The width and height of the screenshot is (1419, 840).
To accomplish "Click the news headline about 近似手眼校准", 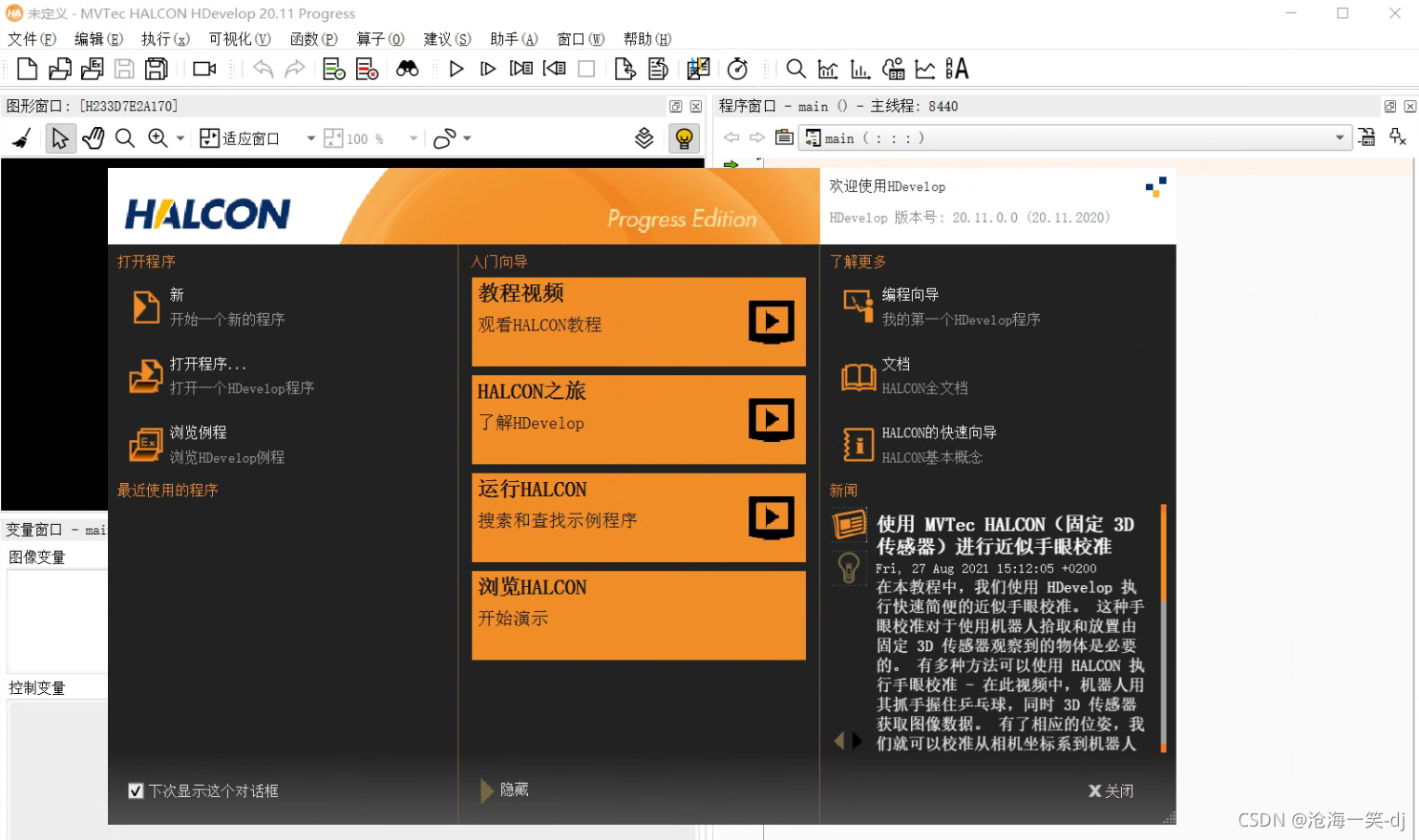I will pyautogui.click(x=1006, y=535).
